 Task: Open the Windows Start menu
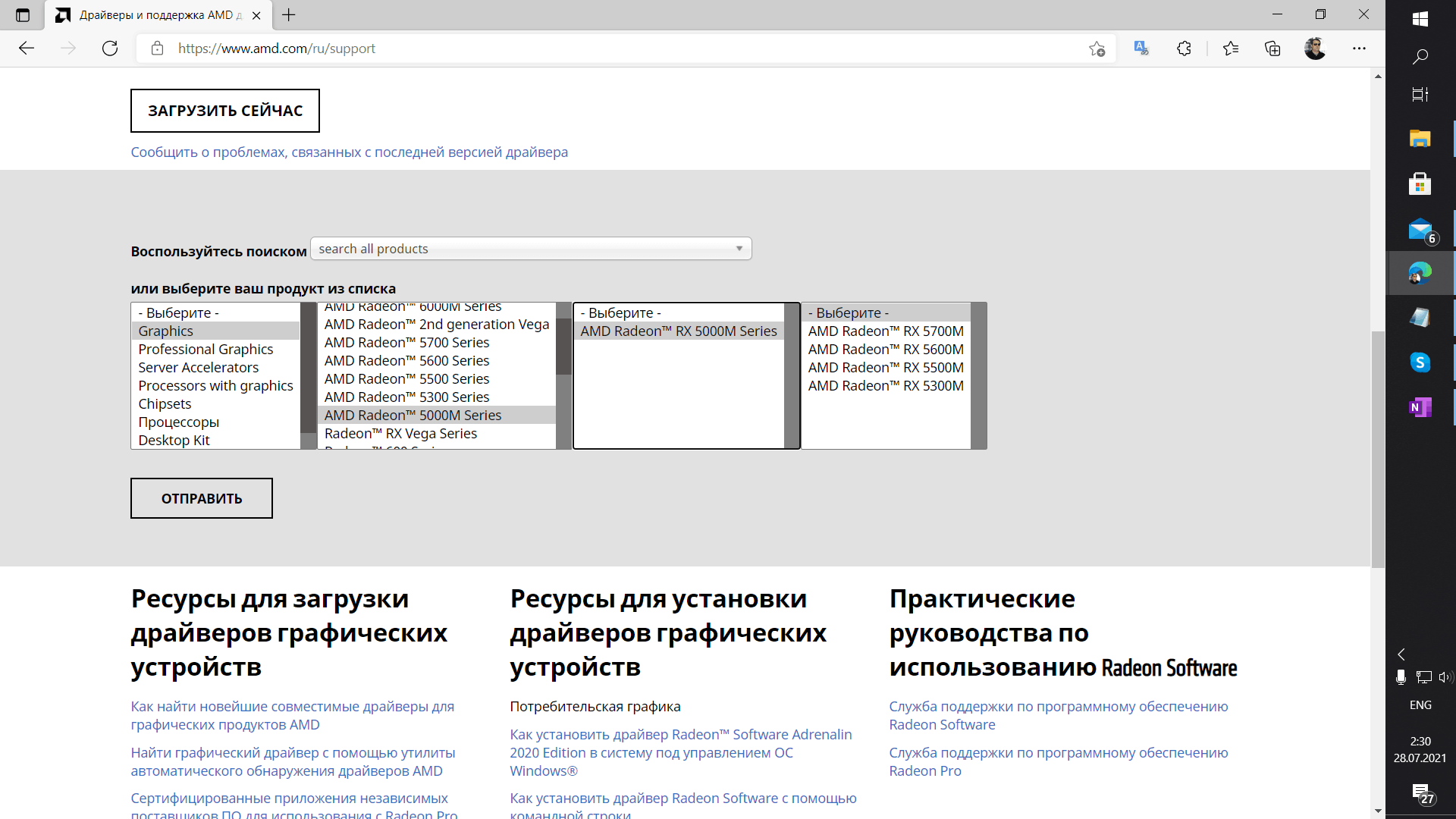tap(1420, 19)
